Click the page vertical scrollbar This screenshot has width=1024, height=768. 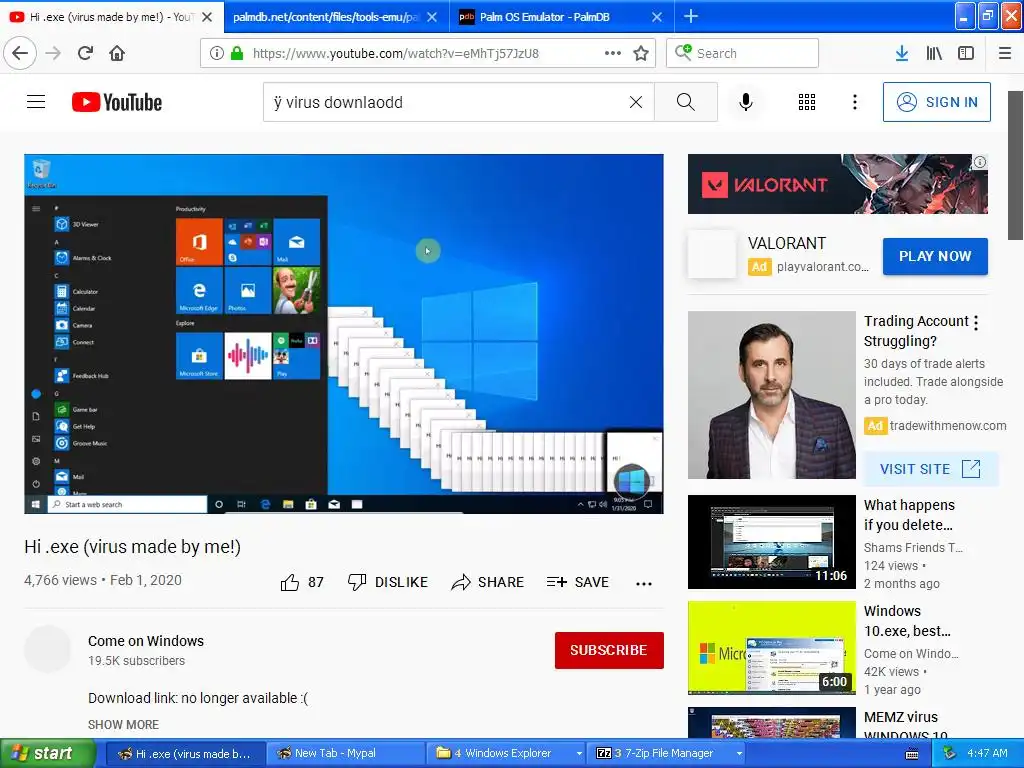tap(1016, 166)
